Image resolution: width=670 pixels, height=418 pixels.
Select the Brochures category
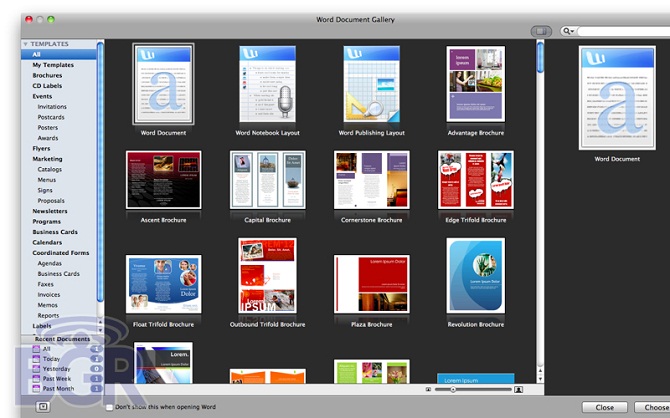click(47, 75)
